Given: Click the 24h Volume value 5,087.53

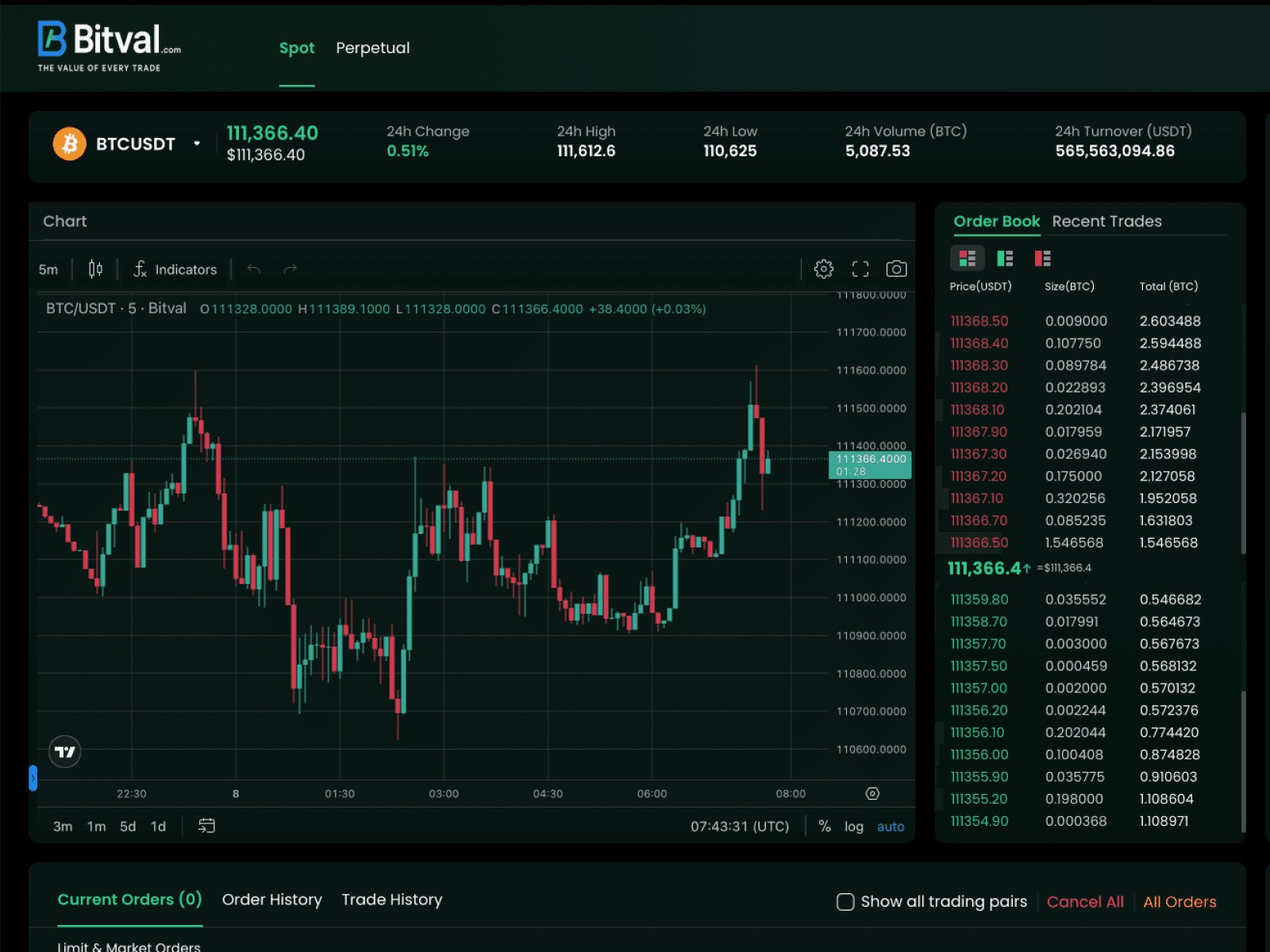Looking at the screenshot, I should [x=877, y=152].
